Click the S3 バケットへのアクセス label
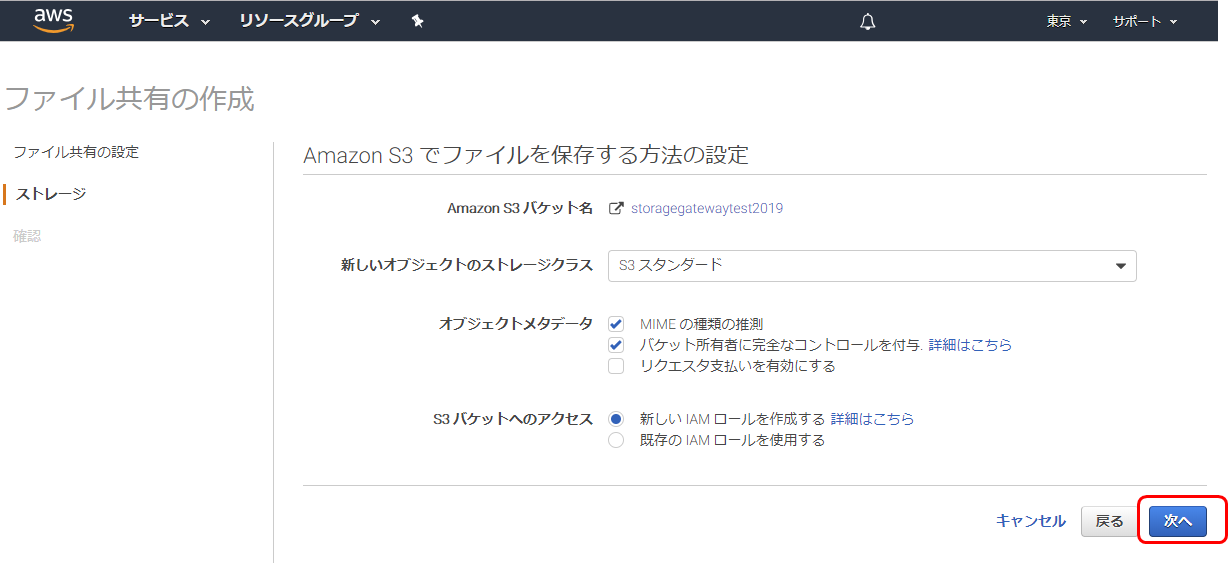 click(x=513, y=419)
